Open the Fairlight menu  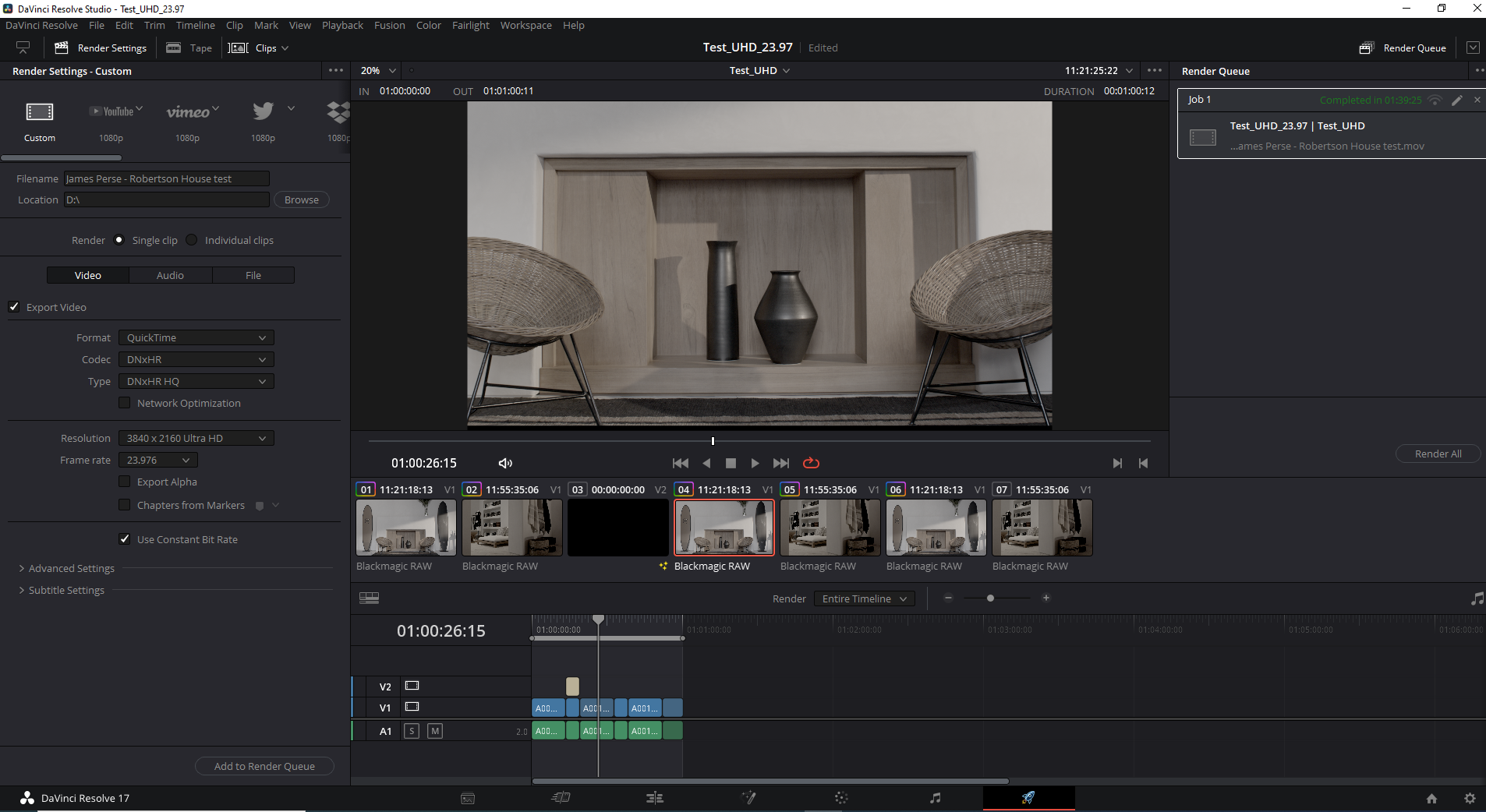click(x=471, y=25)
